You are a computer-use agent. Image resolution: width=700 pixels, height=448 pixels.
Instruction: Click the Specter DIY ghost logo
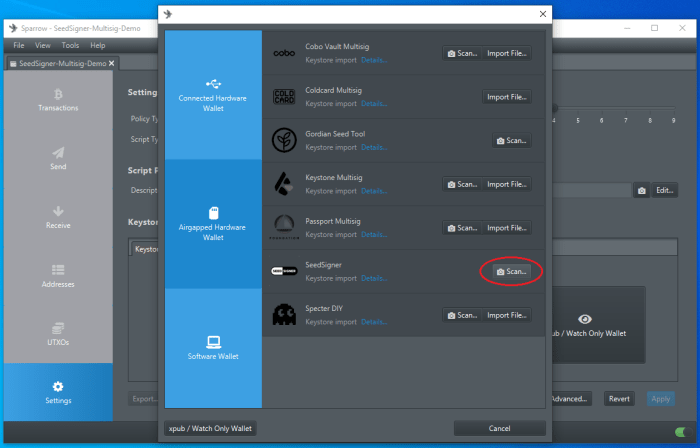tap(284, 315)
